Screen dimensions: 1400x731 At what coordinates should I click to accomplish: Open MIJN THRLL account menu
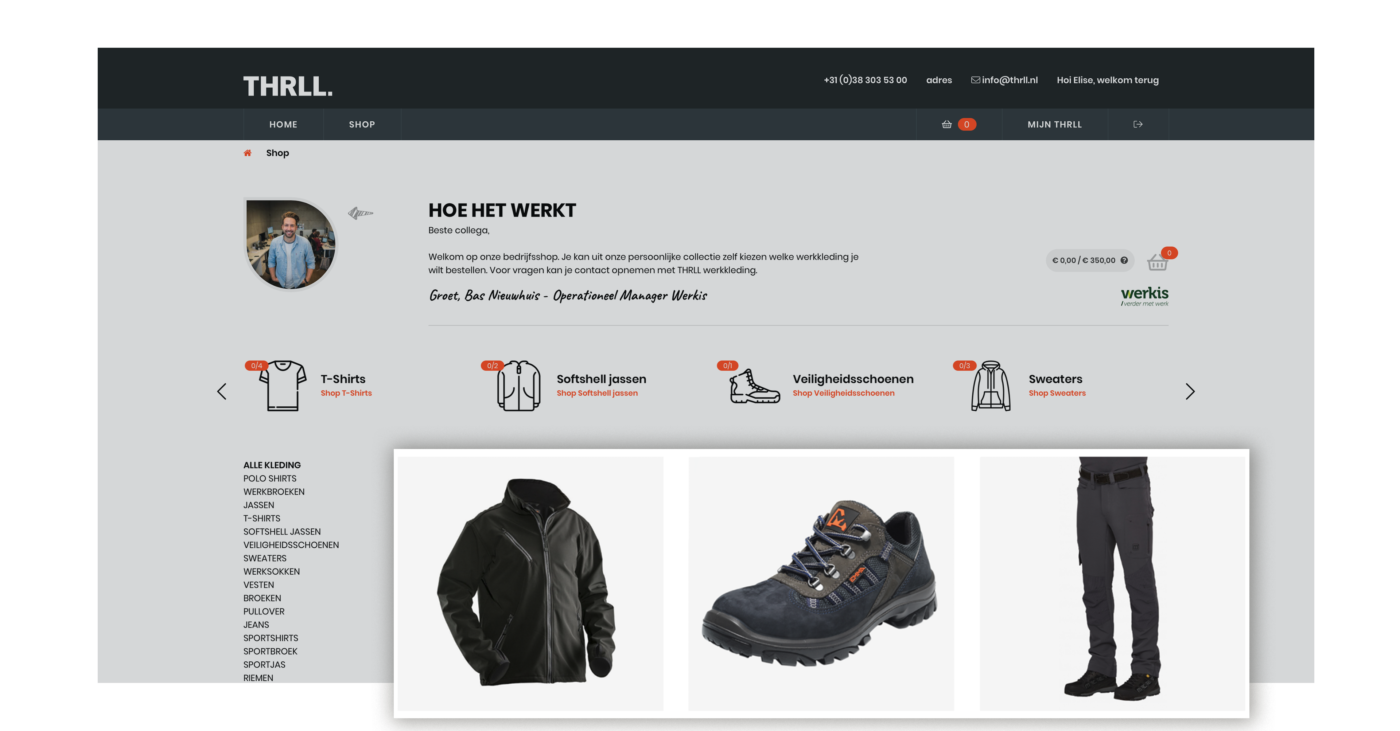pyautogui.click(x=1054, y=125)
